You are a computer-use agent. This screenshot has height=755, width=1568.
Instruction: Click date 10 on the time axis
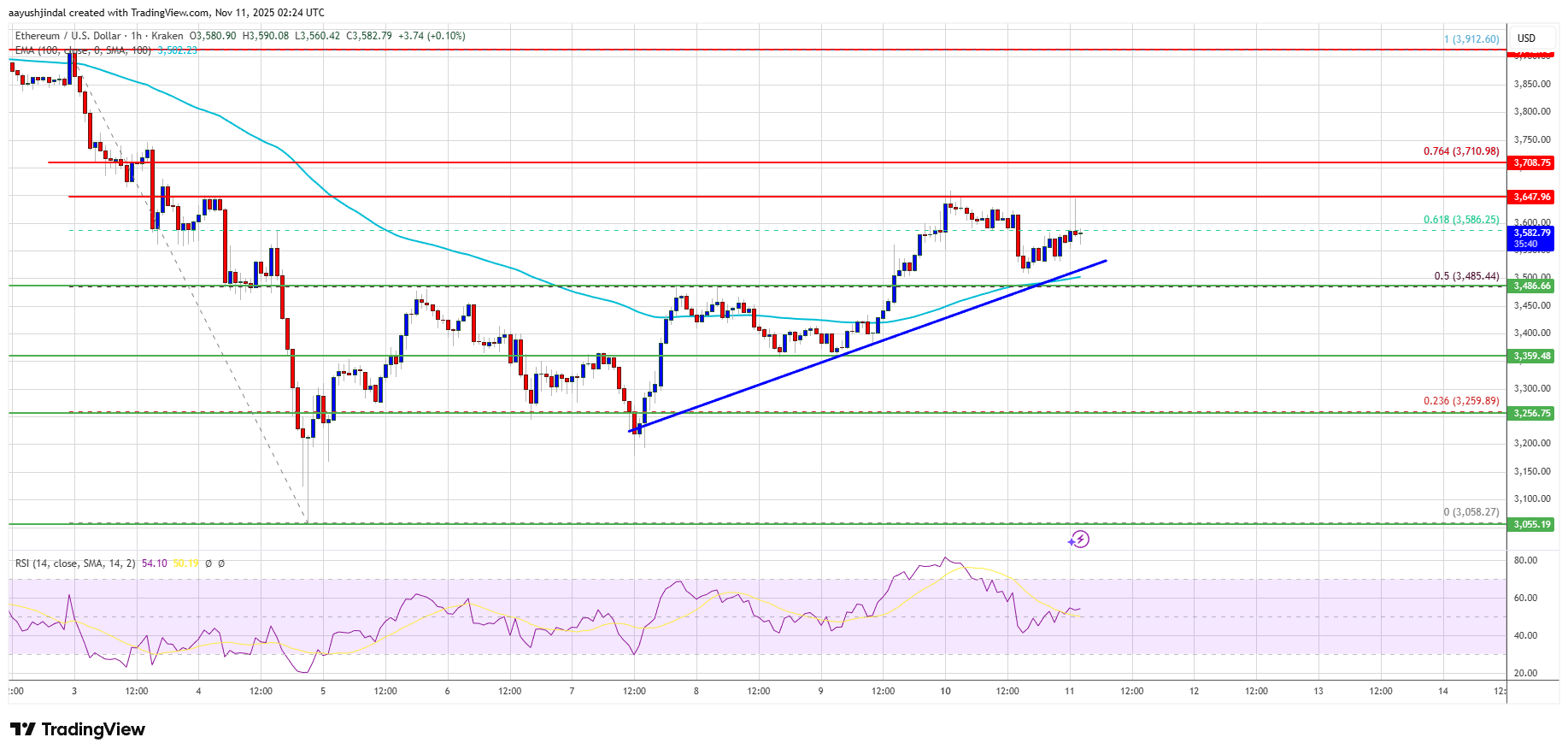tap(945, 691)
